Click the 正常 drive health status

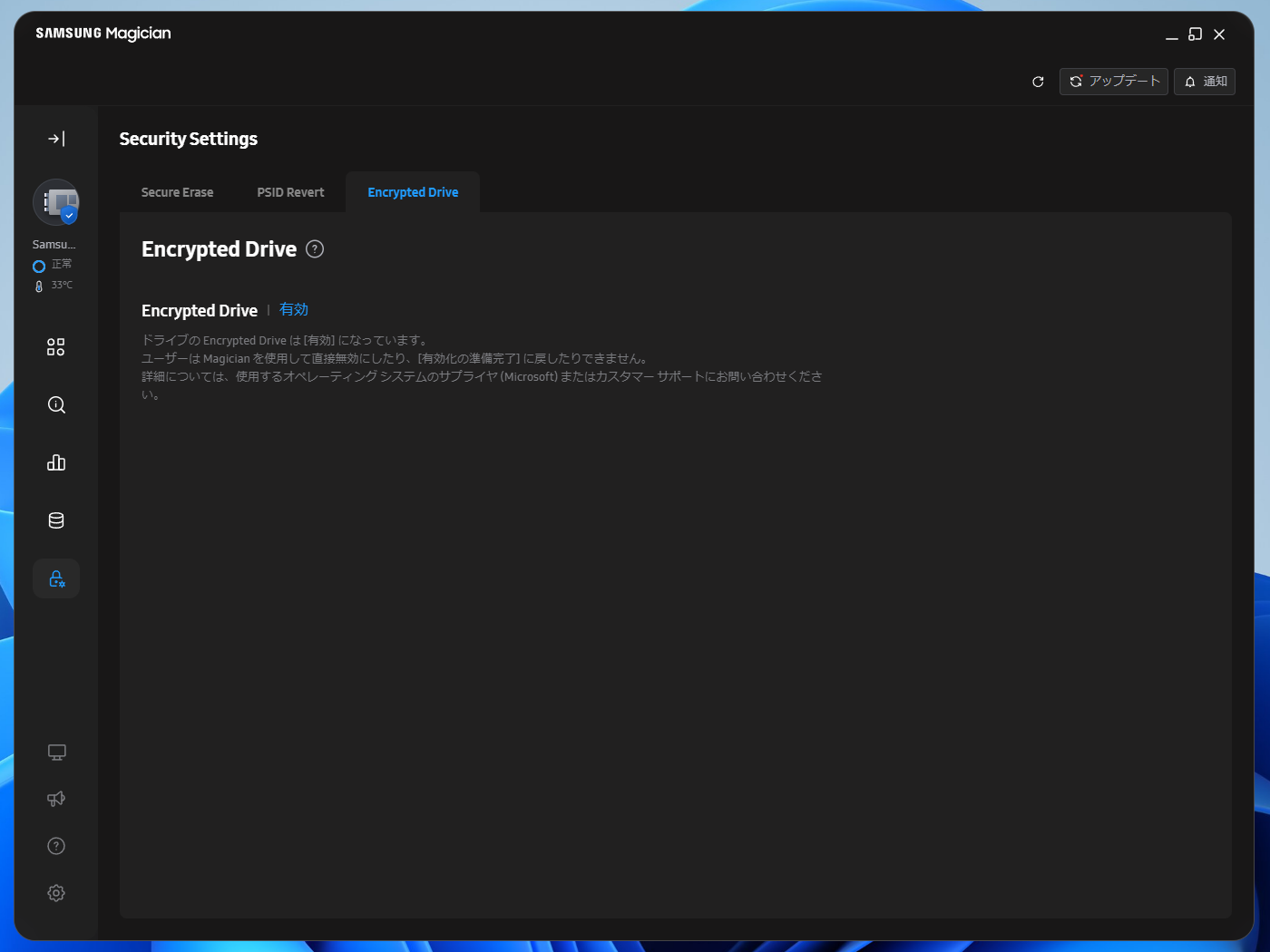tap(62, 265)
